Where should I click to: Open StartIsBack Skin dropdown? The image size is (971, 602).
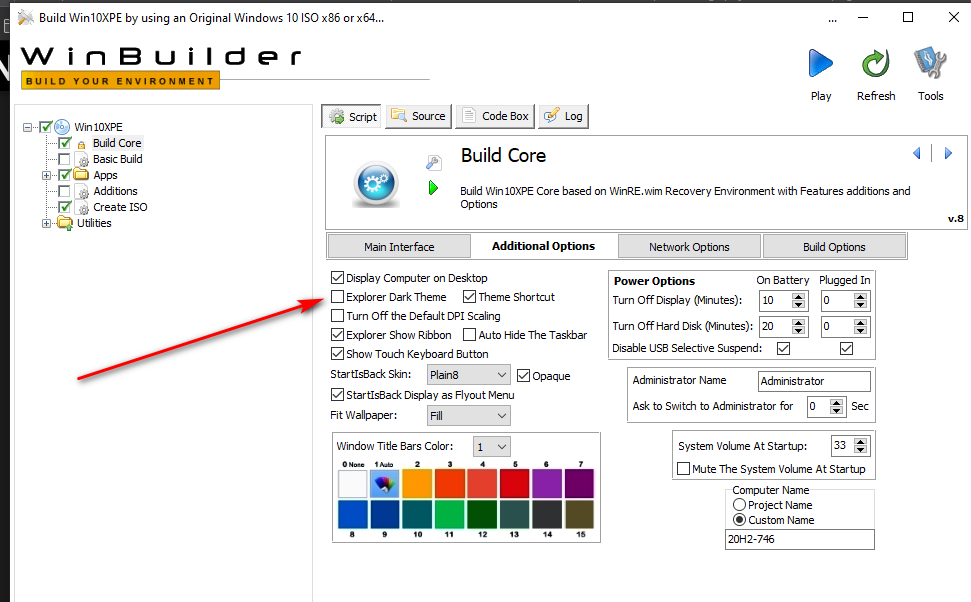(x=469, y=375)
